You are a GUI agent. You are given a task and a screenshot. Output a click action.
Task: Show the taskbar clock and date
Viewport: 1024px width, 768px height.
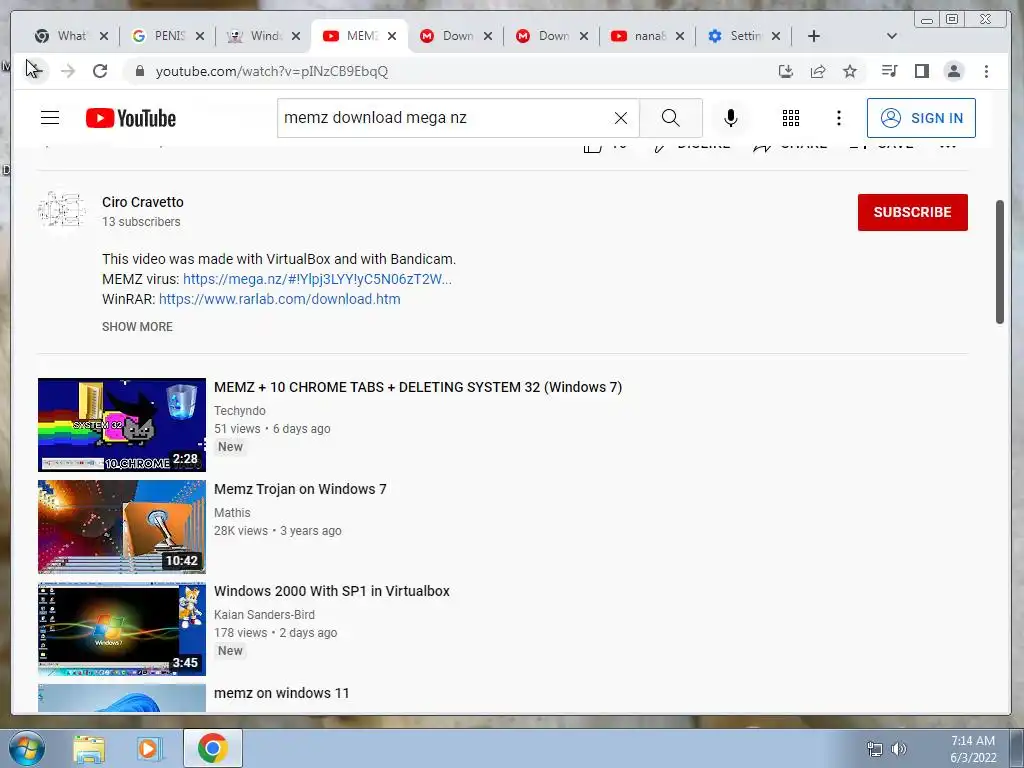tap(973, 749)
